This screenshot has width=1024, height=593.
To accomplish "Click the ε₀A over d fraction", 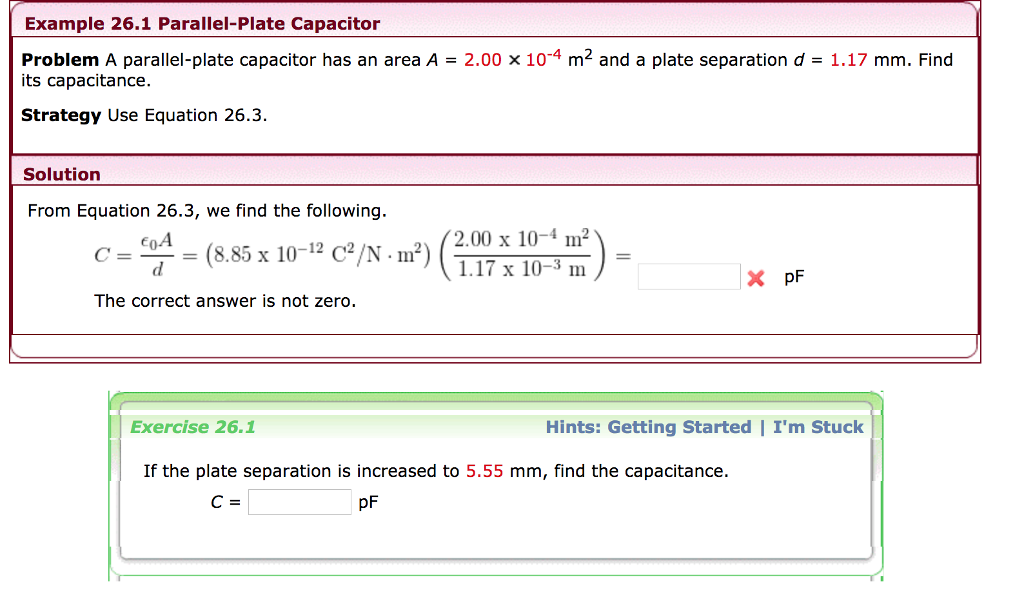I will tap(156, 255).
